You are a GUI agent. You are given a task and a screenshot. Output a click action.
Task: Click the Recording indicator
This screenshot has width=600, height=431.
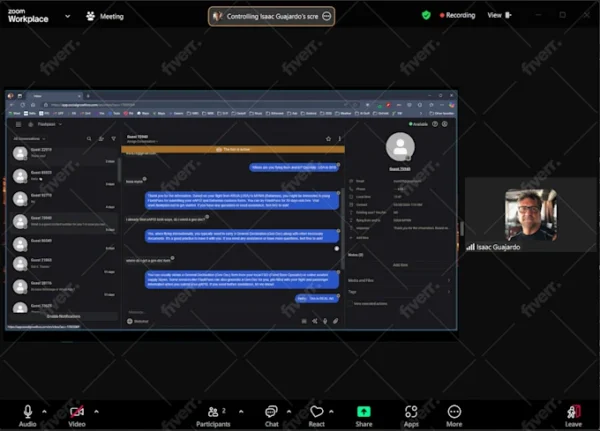pyautogui.click(x=456, y=15)
